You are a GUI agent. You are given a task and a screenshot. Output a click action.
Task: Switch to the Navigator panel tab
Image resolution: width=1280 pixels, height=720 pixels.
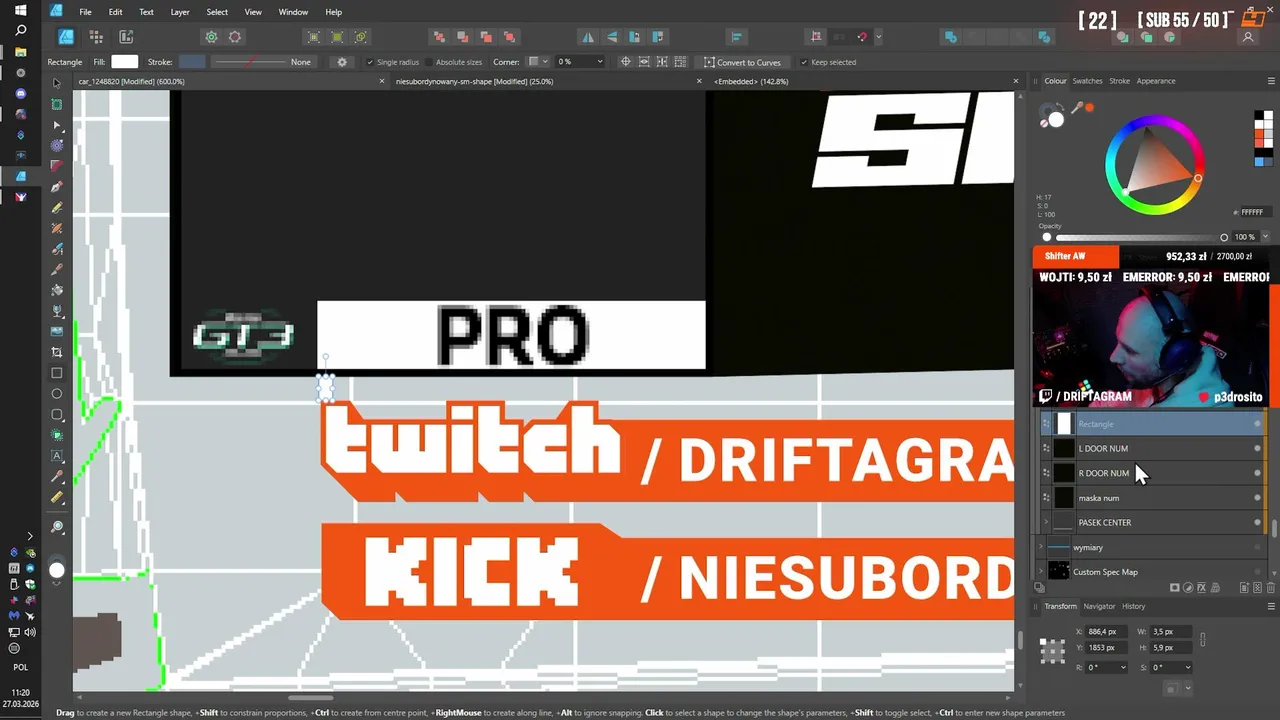point(1099,606)
